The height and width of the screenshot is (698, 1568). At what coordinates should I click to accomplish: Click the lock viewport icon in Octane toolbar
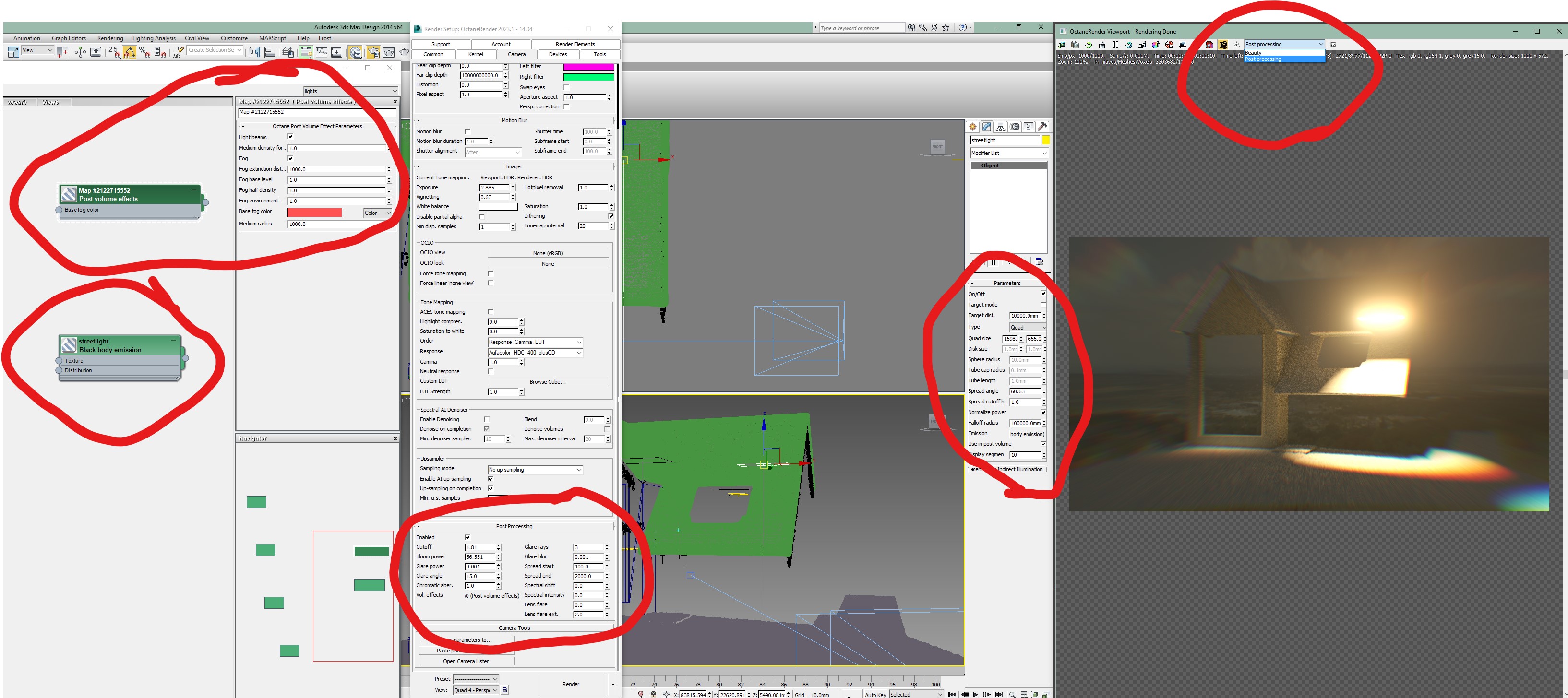tap(1102, 45)
